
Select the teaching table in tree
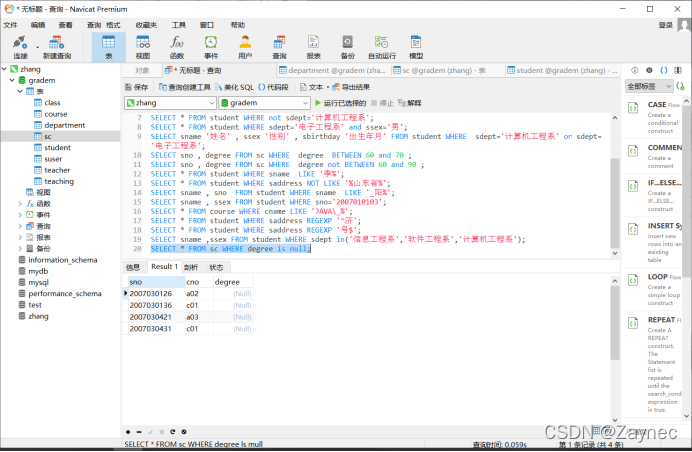pos(59,181)
